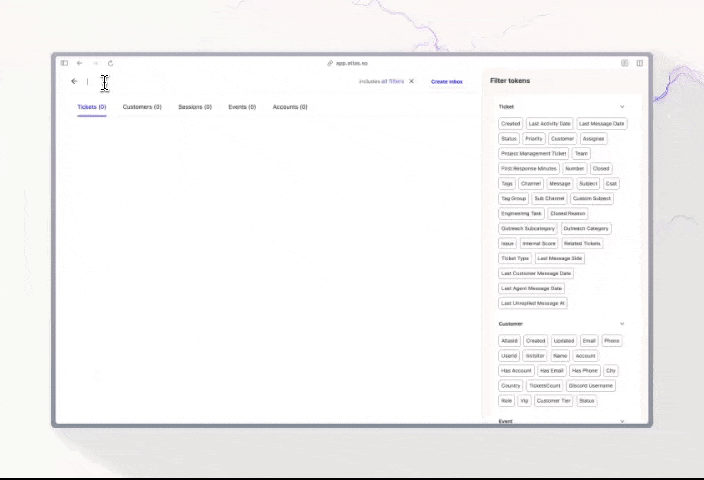Expand the Event filter section chevron
The image size is (704, 480).
click(x=622, y=421)
